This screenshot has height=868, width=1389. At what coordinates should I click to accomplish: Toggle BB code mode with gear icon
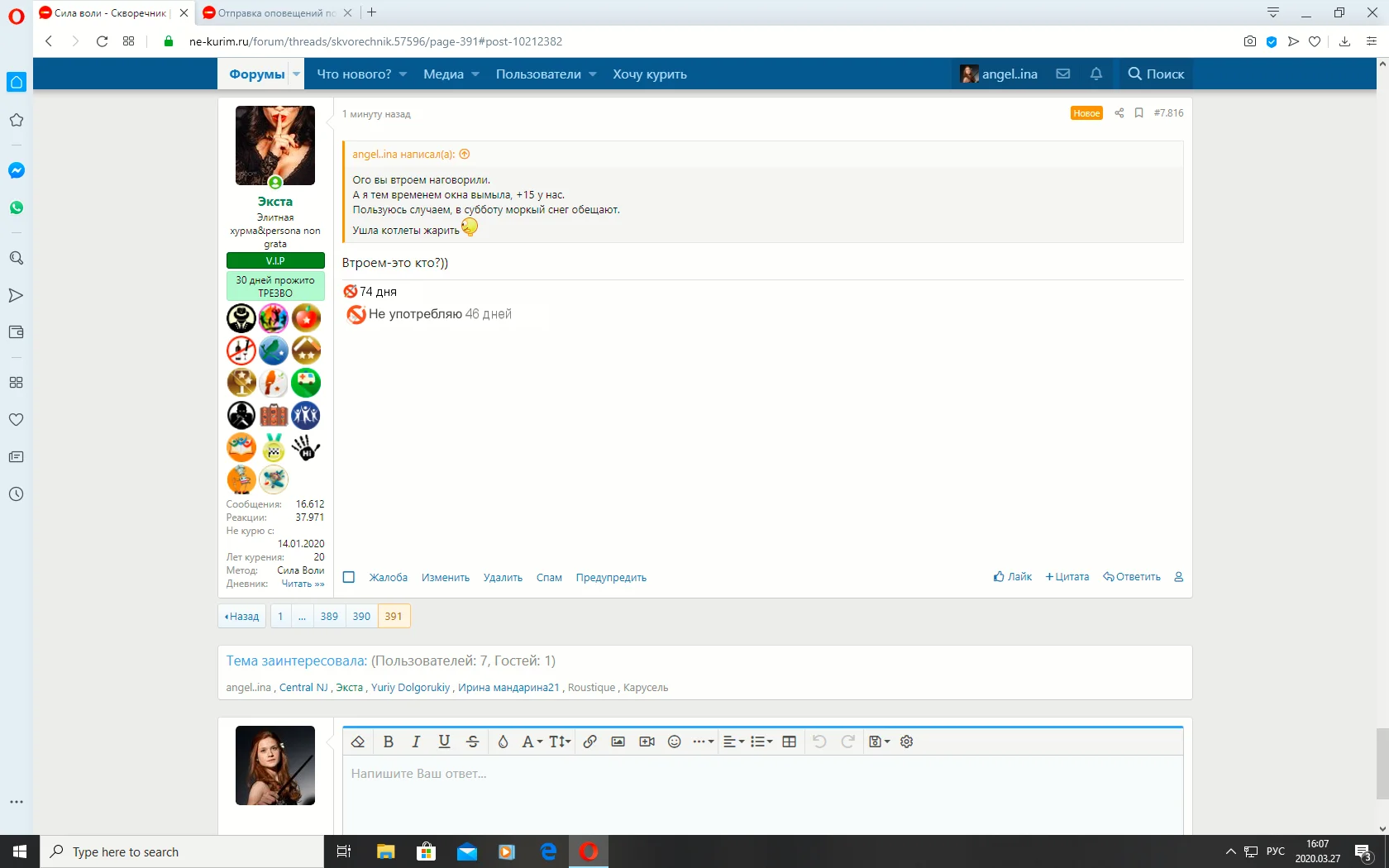coord(907,742)
